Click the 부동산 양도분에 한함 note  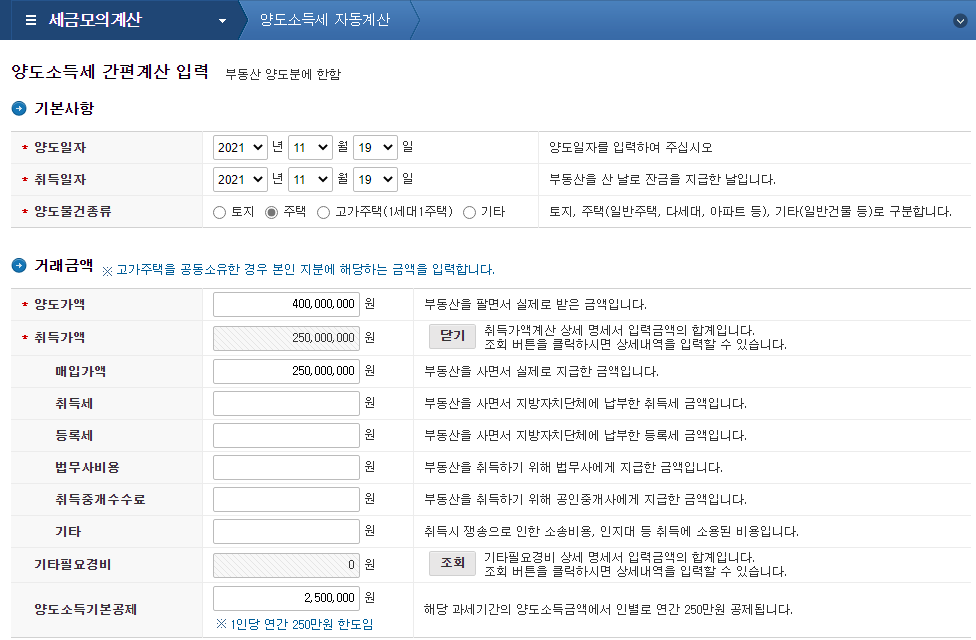click(x=283, y=74)
